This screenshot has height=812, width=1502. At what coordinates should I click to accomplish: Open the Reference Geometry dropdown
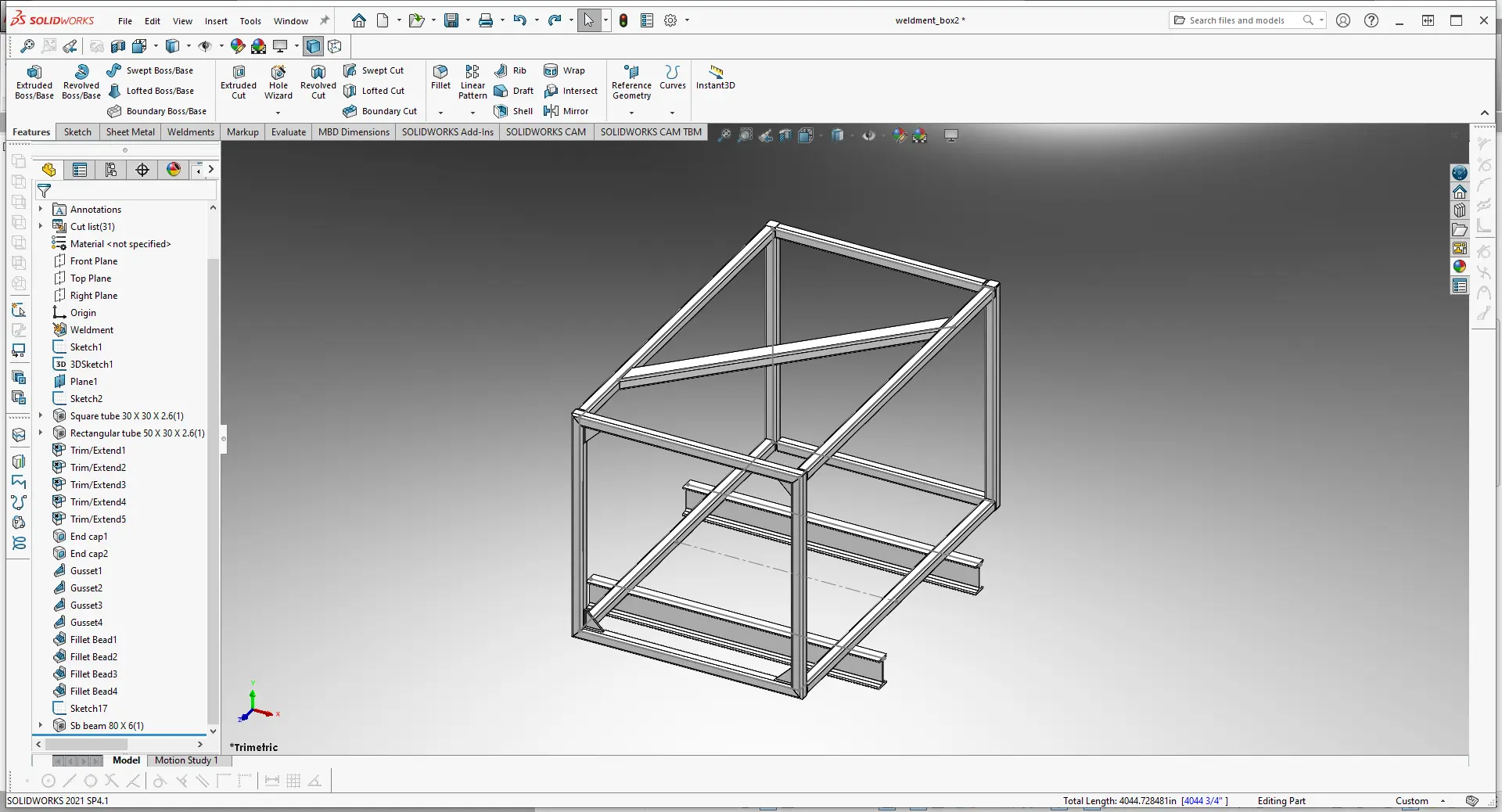[x=631, y=113]
